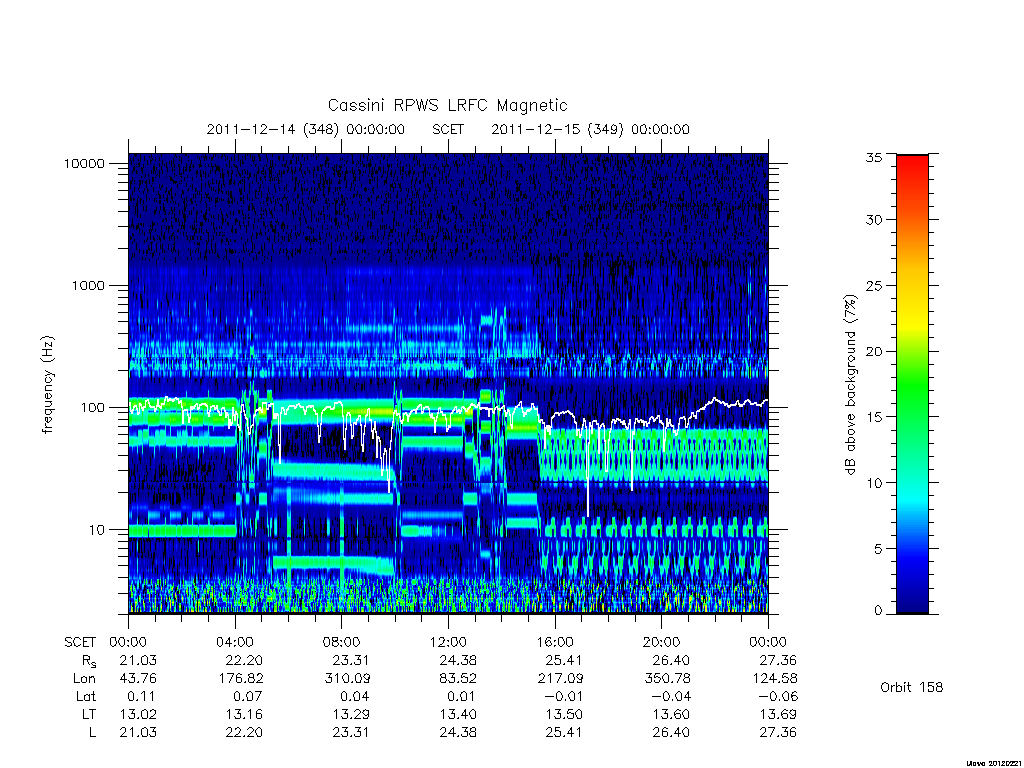This screenshot has width=1024, height=768.
Task: Click the Rs value 21.03
Action: (x=138, y=660)
